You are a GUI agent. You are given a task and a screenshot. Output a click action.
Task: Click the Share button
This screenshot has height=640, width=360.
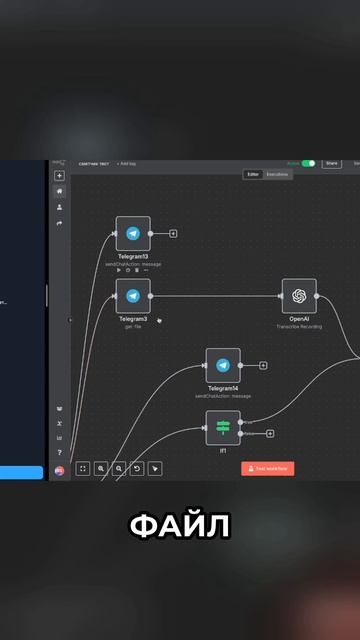pyautogui.click(x=332, y=163)
